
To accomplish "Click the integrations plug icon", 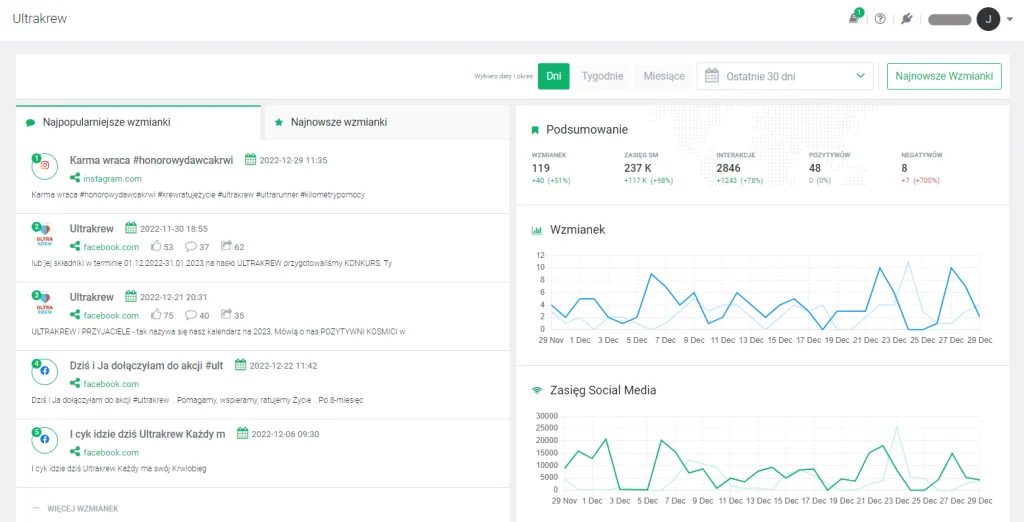I will tap(906, 19).
